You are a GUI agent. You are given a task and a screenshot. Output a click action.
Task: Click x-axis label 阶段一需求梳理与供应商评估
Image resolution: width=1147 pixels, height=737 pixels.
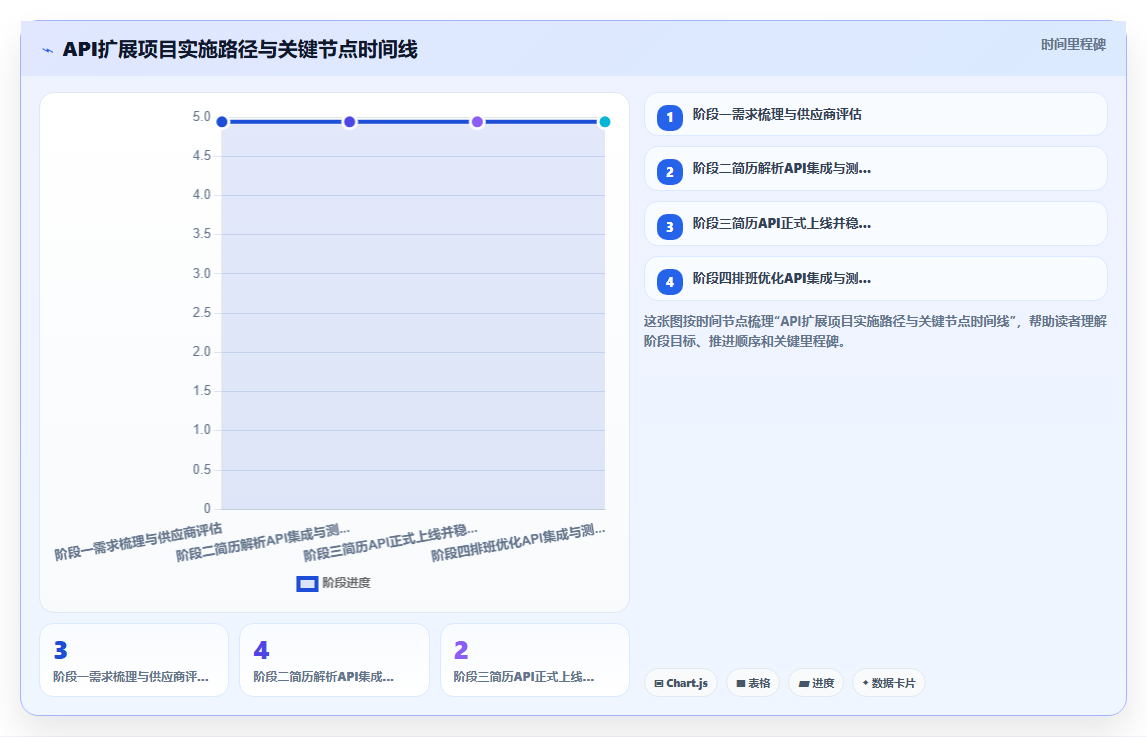coord(138,542)
